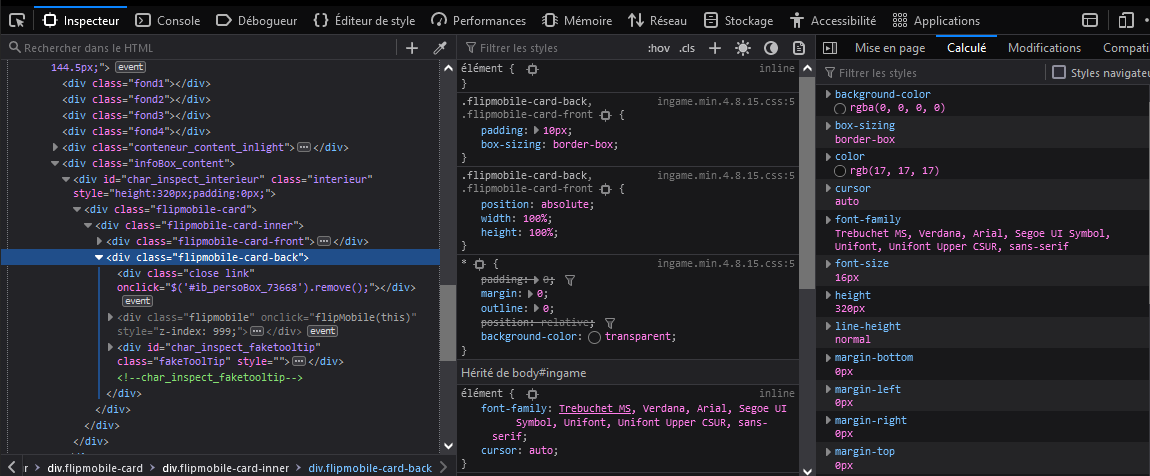Click the eyedropper color picker icon
Viewport: 1150px width, 476px height.
(x=439, y=48)
